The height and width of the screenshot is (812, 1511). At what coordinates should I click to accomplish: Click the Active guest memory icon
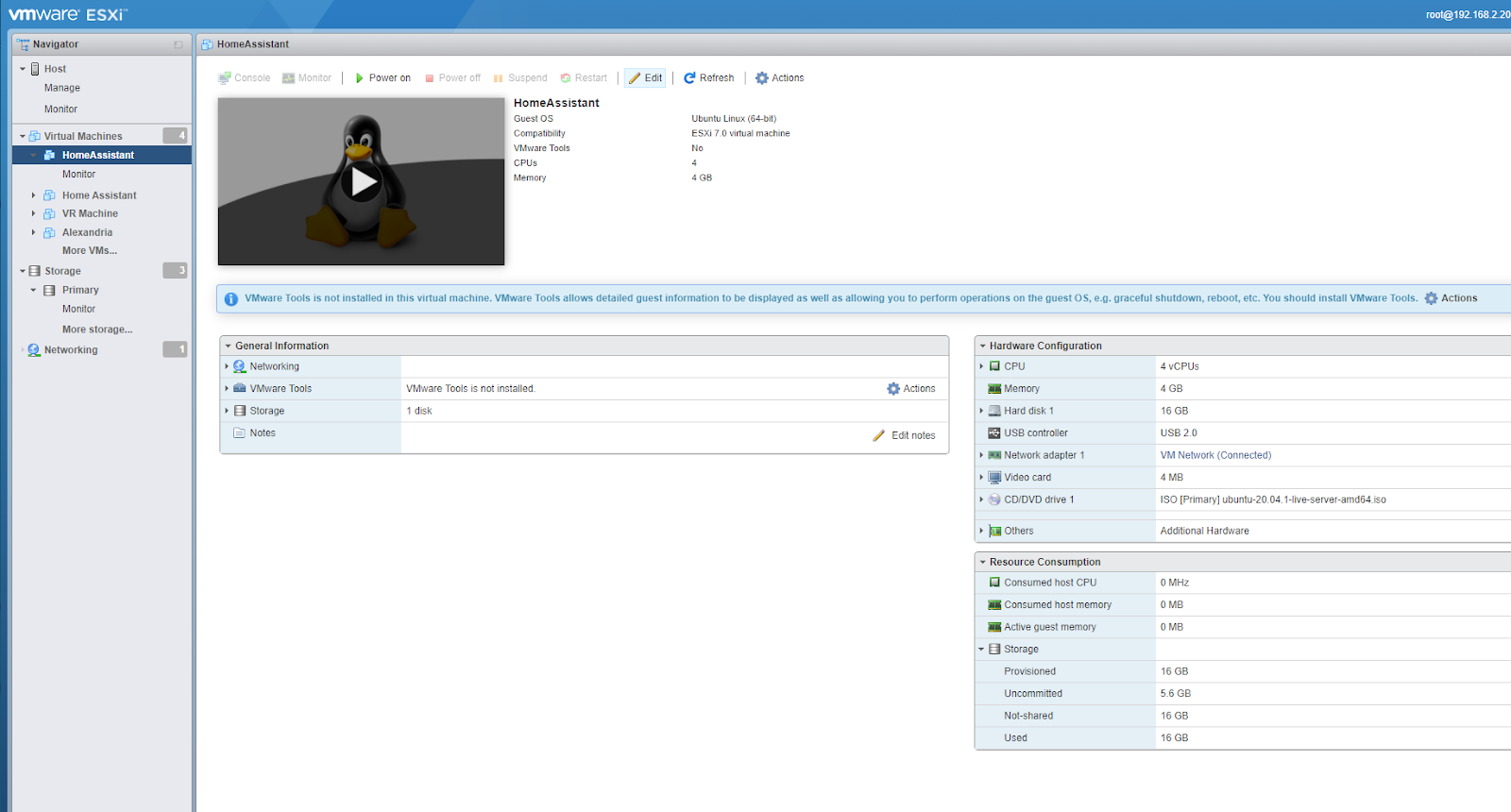(x=994, y=627)
